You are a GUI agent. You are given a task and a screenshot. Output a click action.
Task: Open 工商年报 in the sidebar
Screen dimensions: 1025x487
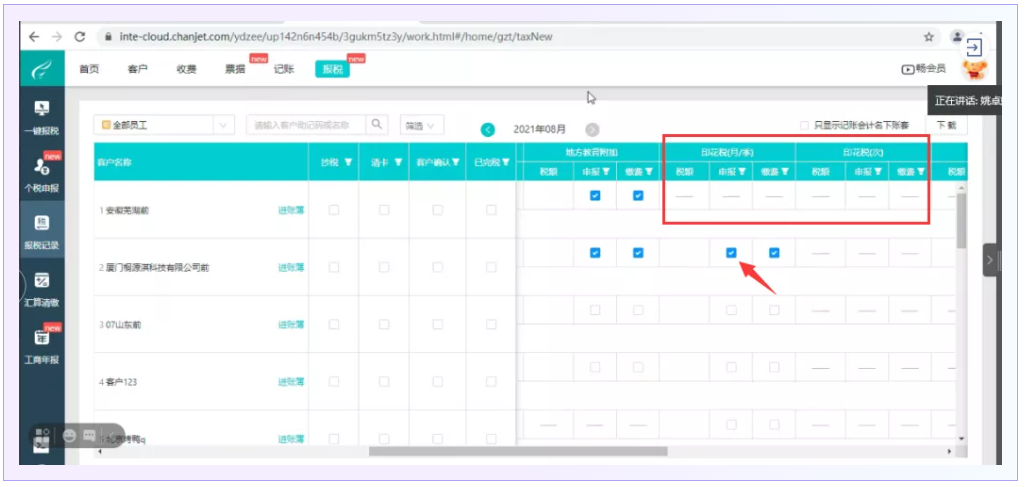tap(41, 344)
